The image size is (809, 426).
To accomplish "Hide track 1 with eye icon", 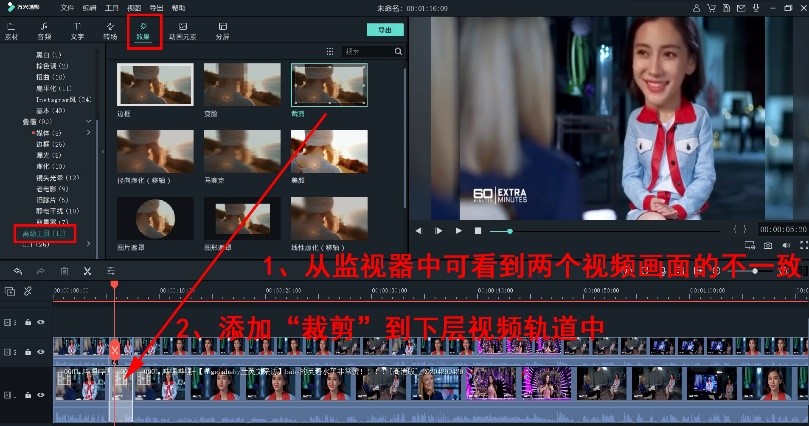I will 41,395.
